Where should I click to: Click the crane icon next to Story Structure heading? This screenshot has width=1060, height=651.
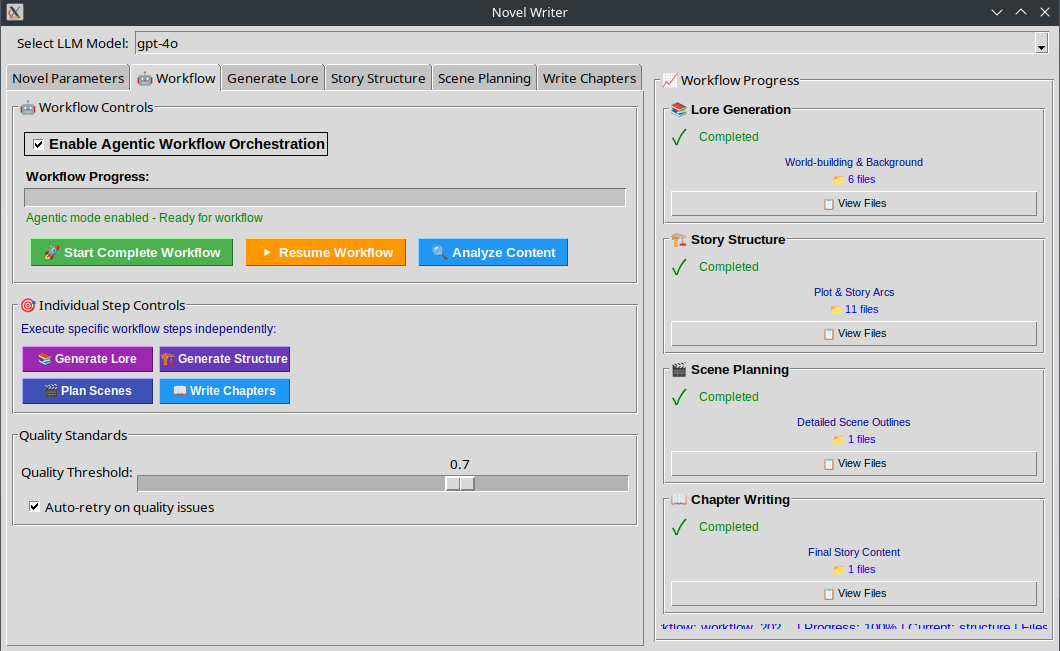coord(679,240)
